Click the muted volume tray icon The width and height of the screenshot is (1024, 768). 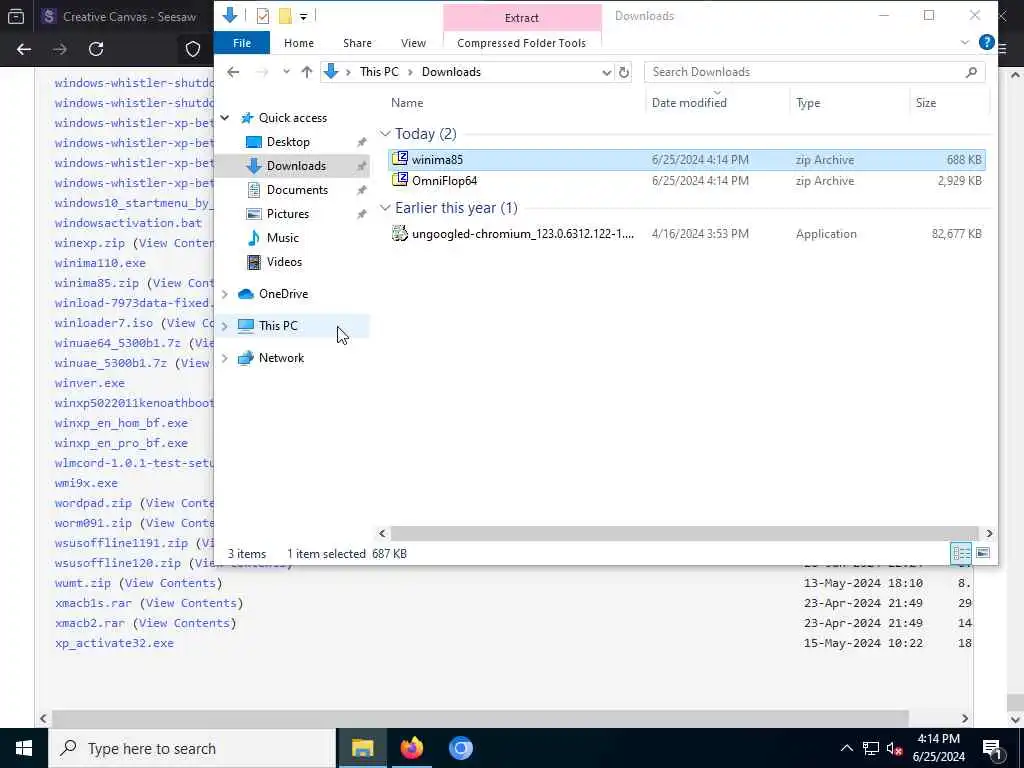coord(894,748)
